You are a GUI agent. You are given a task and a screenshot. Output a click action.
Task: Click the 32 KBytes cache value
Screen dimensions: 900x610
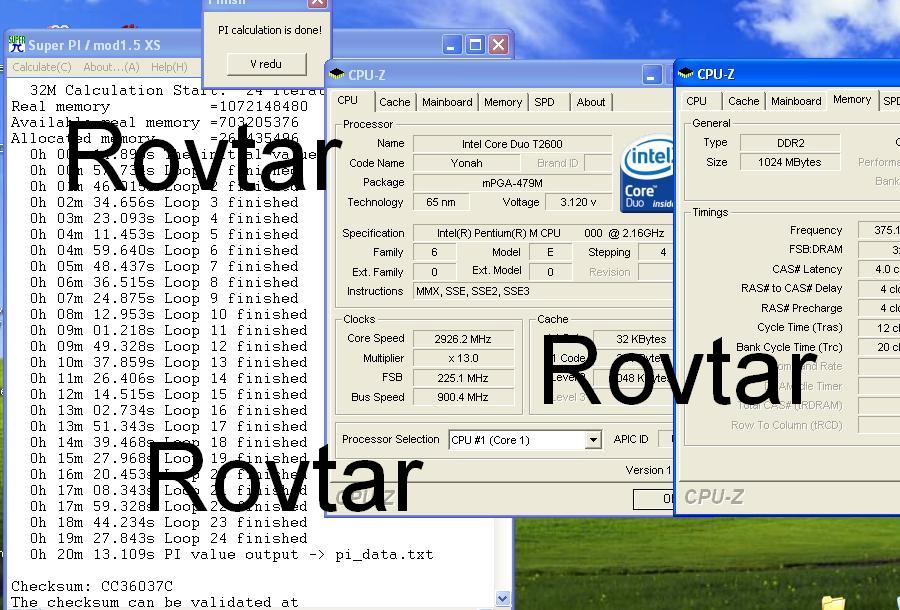tap(634, 339)
